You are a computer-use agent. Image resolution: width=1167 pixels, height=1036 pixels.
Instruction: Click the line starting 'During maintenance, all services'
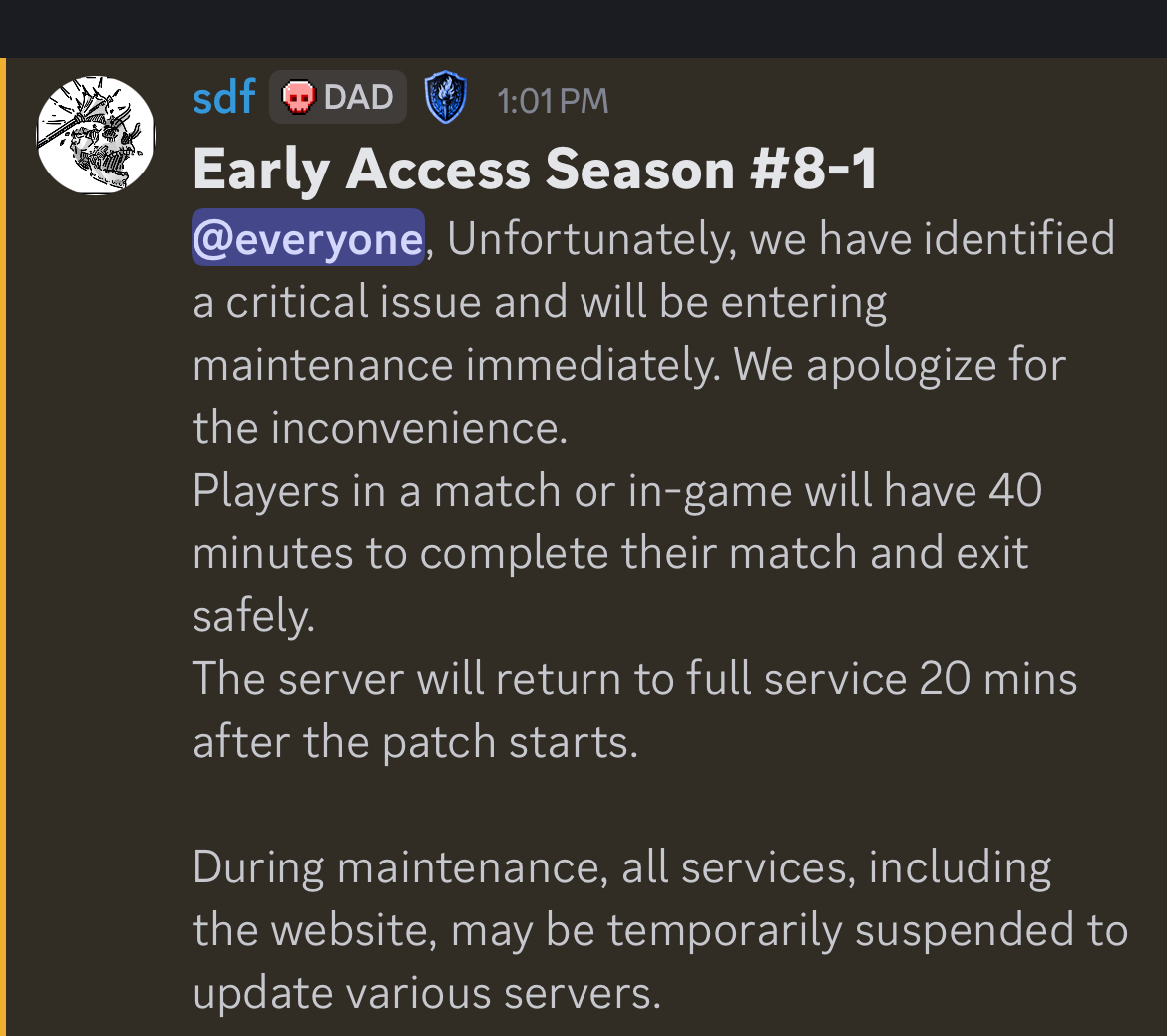621,867
